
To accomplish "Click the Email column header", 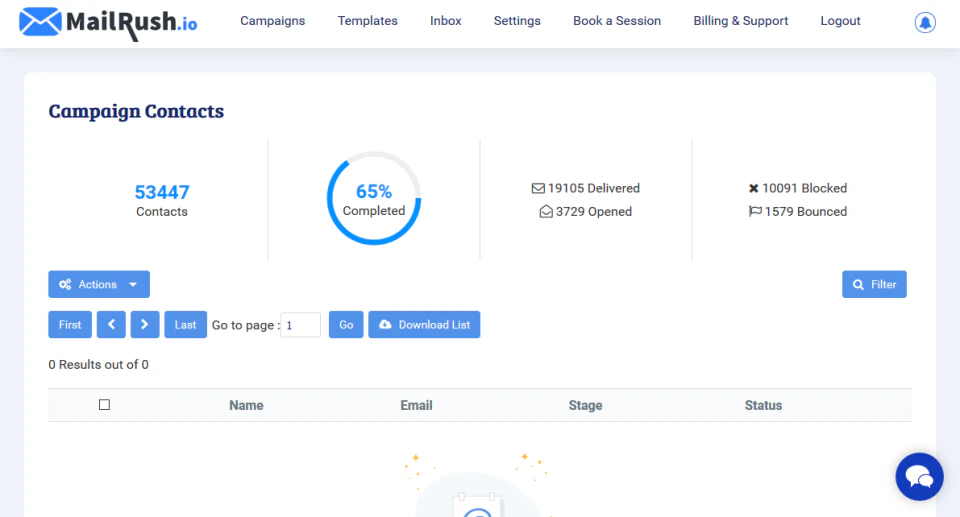I will coord(416,405).
